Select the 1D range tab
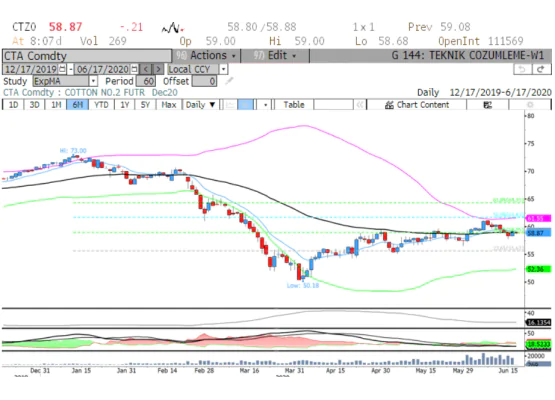The width and height of the screenshot is (555, 400). pyautogui.click(x=13, y=105)
